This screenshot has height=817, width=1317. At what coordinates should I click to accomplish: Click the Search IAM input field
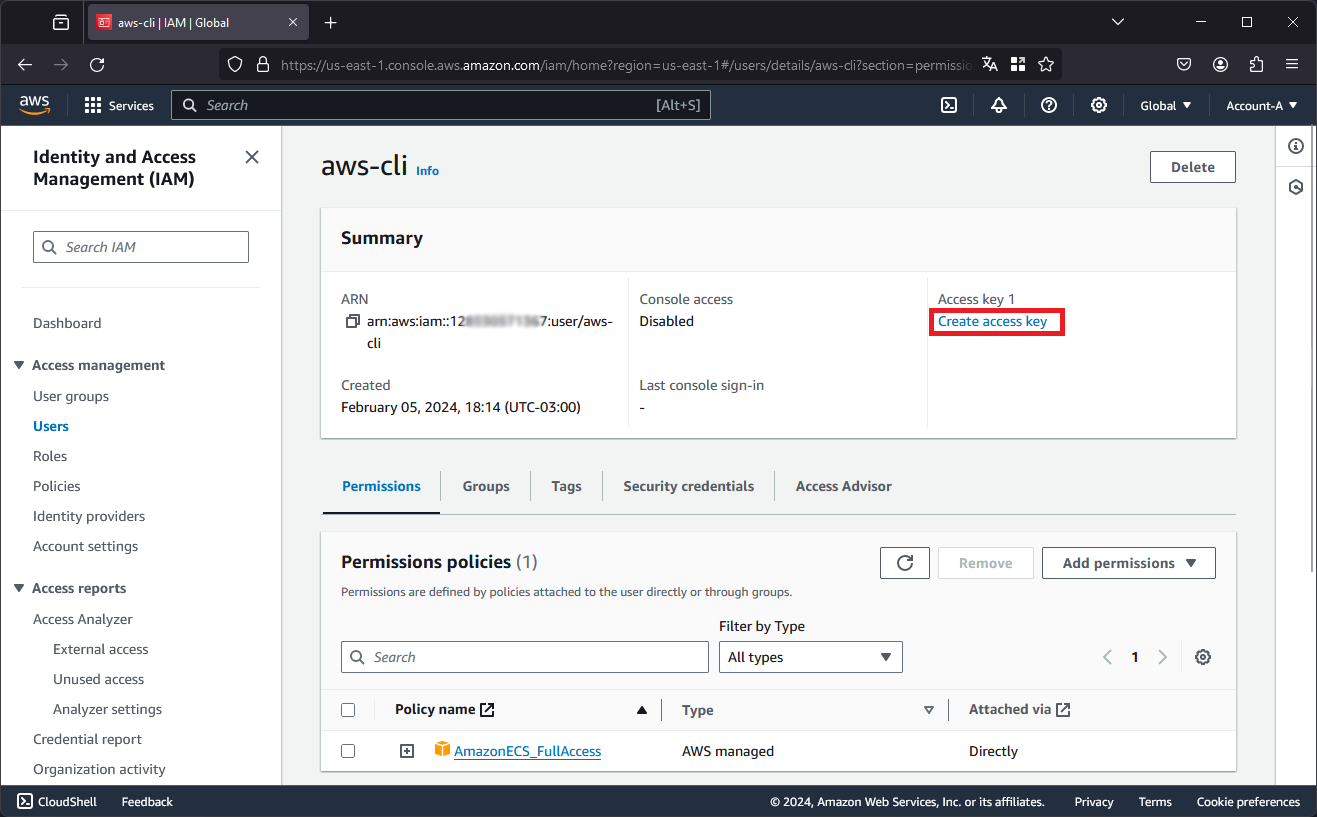(141, 247)
